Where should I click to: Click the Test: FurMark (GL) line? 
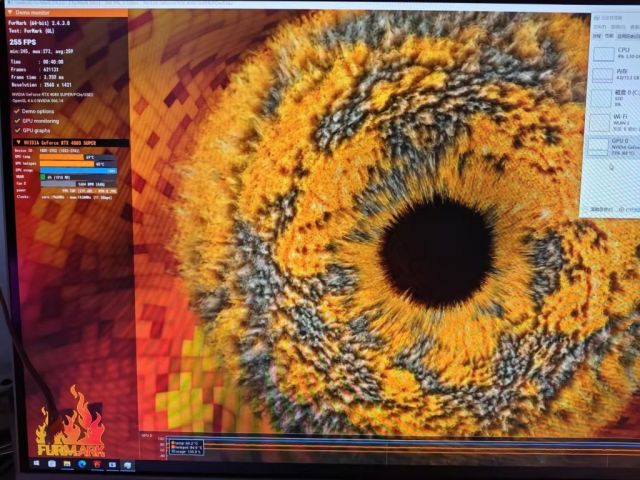tap(31, 31)
